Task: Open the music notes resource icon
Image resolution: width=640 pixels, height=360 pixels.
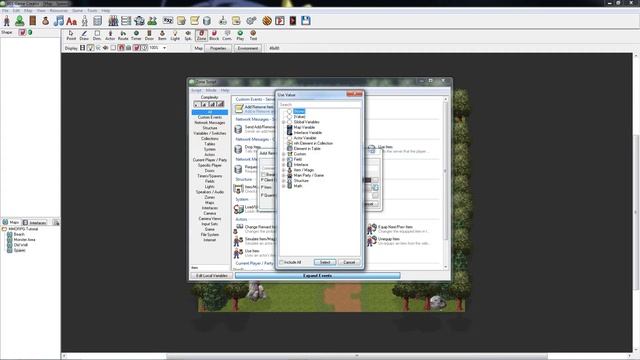Action: pos(59,20)
